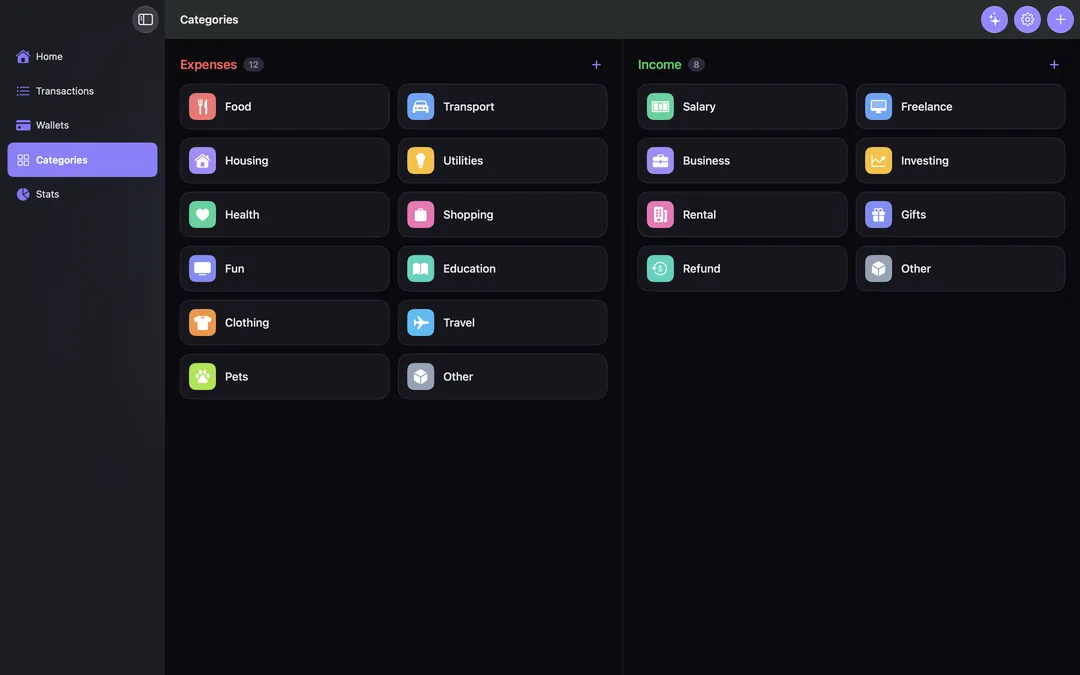Open the Transport category label
The image size is (1080, 675).
[468, 107]
